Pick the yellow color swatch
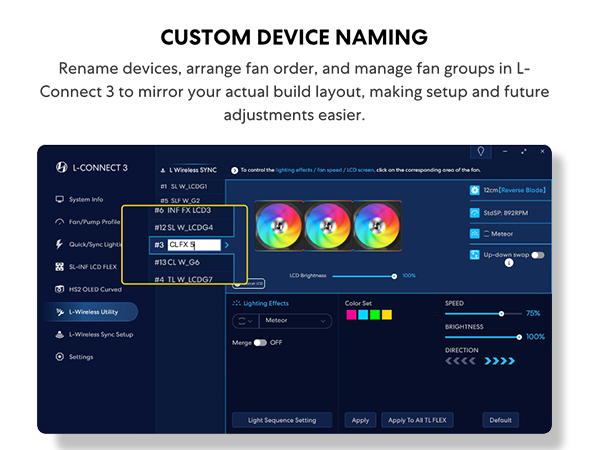 point(387,315)
